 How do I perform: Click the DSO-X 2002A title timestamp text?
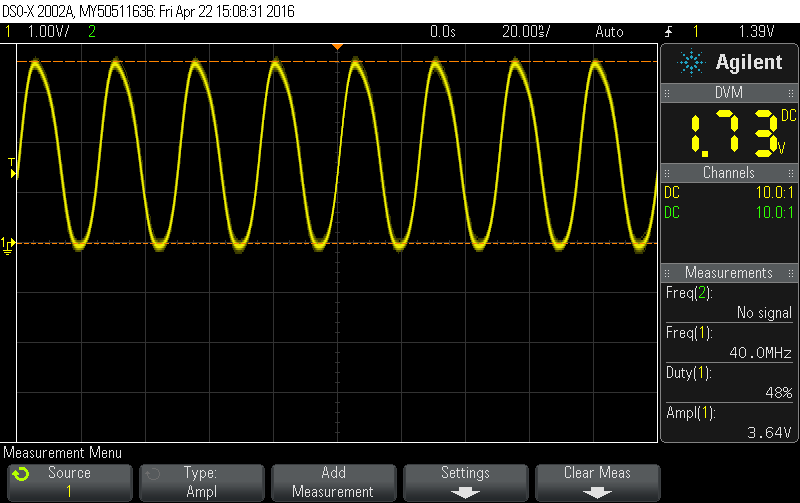point(148,11)
